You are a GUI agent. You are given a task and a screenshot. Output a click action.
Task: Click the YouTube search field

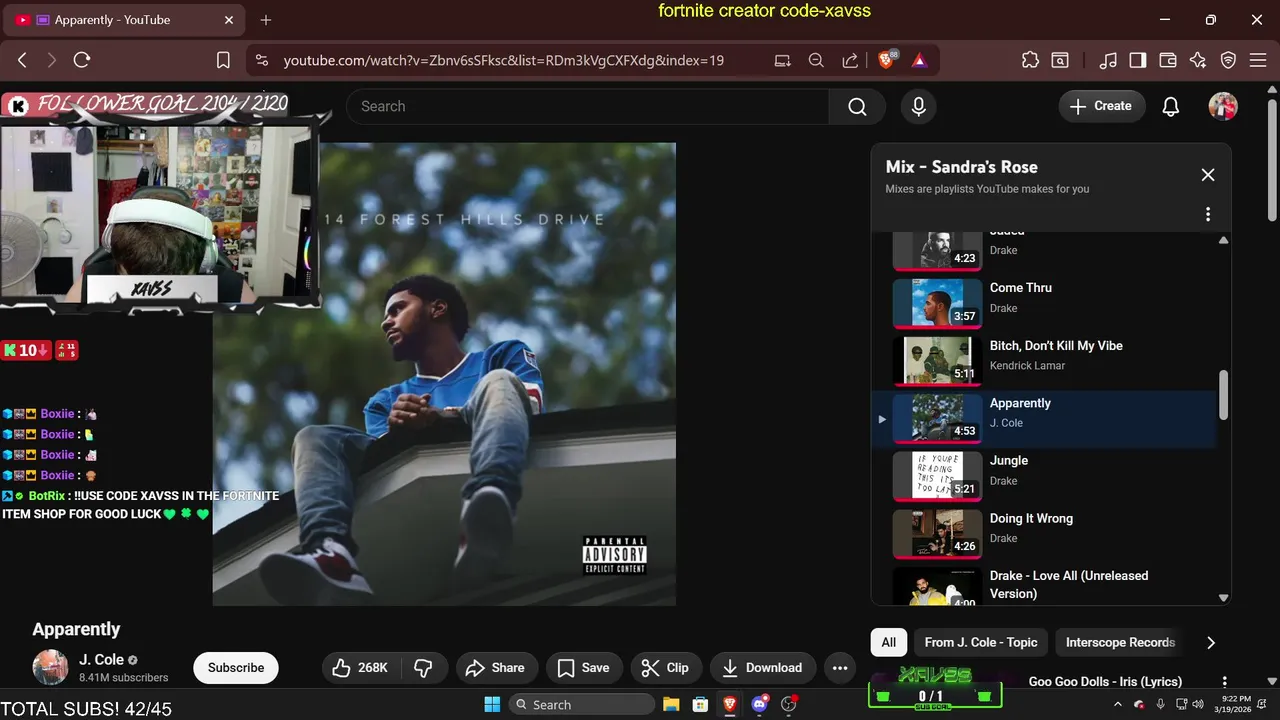pos(587,106)
